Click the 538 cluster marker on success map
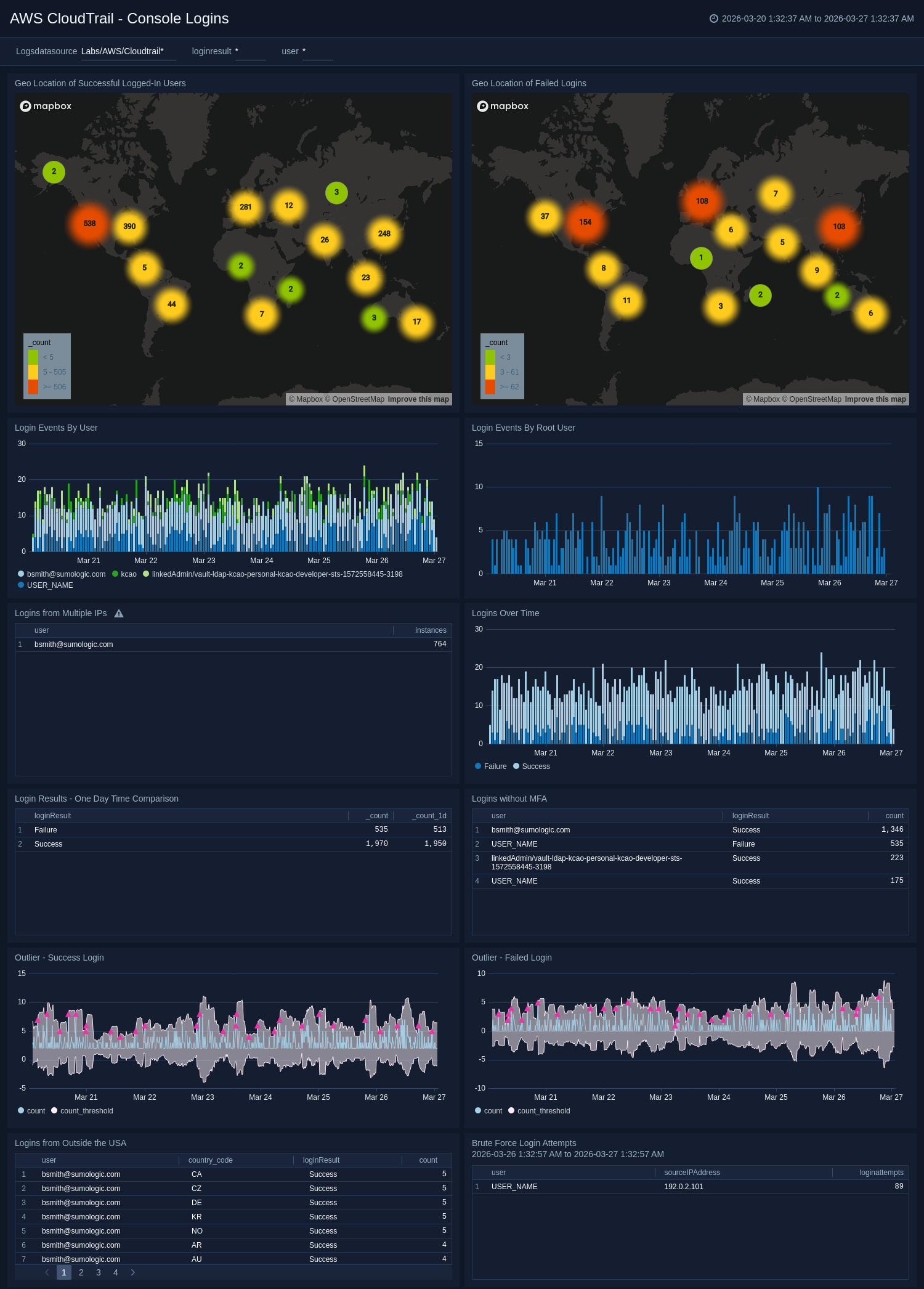This screenshot has height=1289, width=924. 90,224
